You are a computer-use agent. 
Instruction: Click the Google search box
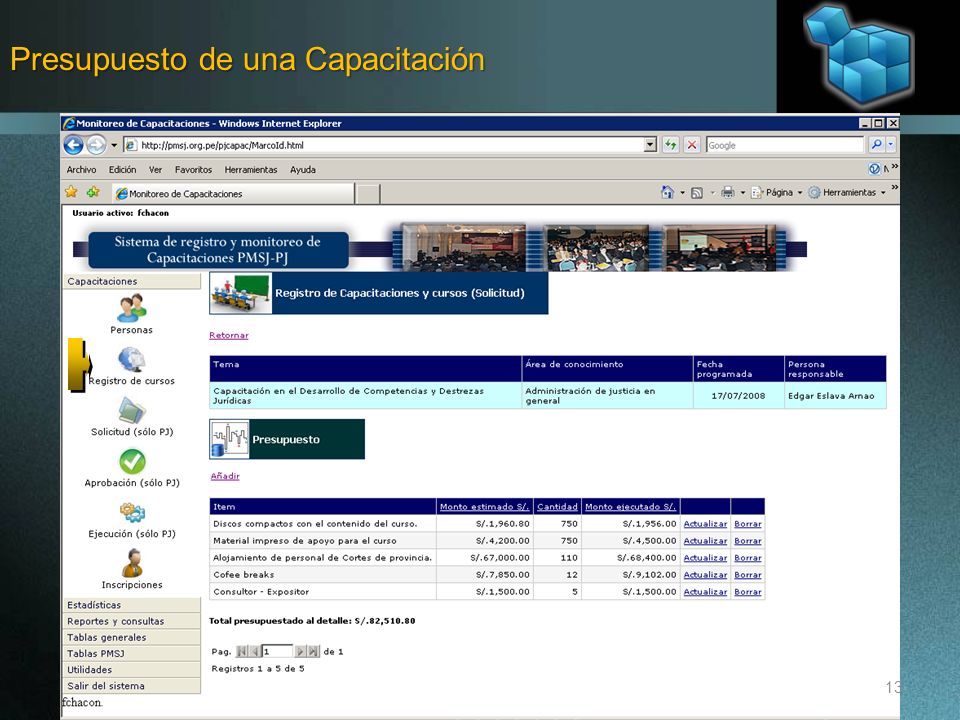click(785, 145)
